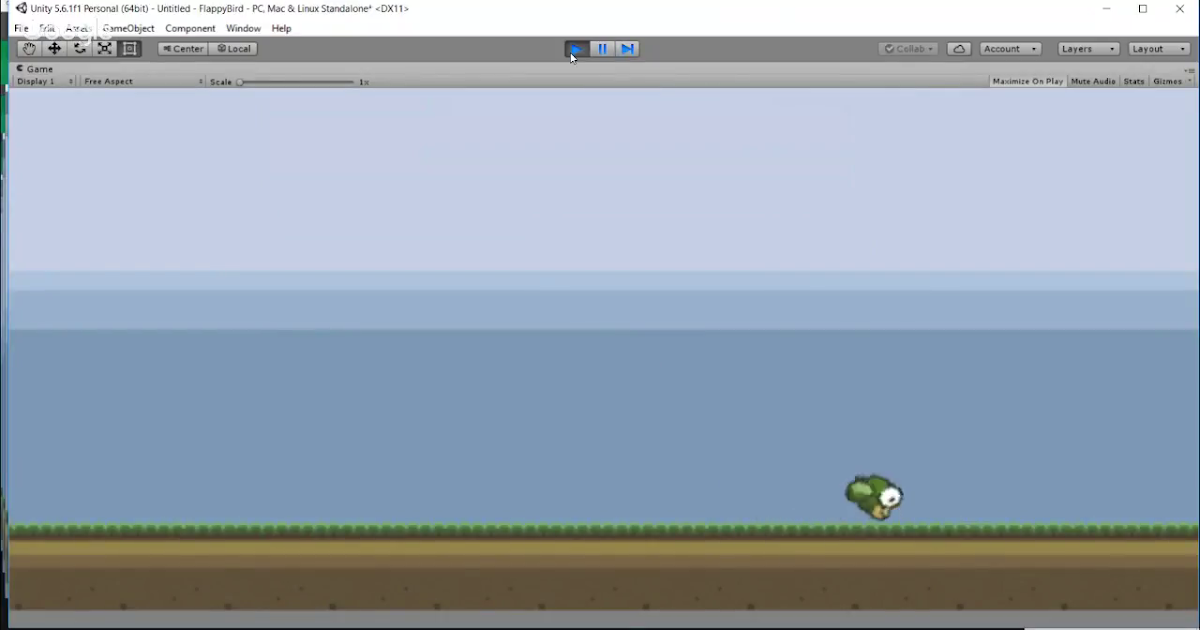Toggle Gizmos in Game view
This screenshot has width=1200, height=630.
click(1167, 81)
